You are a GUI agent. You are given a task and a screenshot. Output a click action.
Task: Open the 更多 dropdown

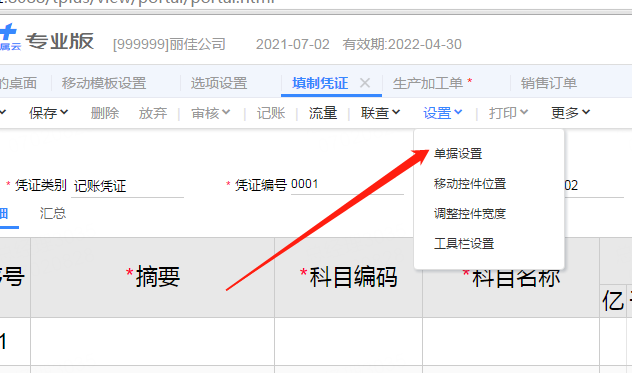[570, 113]
